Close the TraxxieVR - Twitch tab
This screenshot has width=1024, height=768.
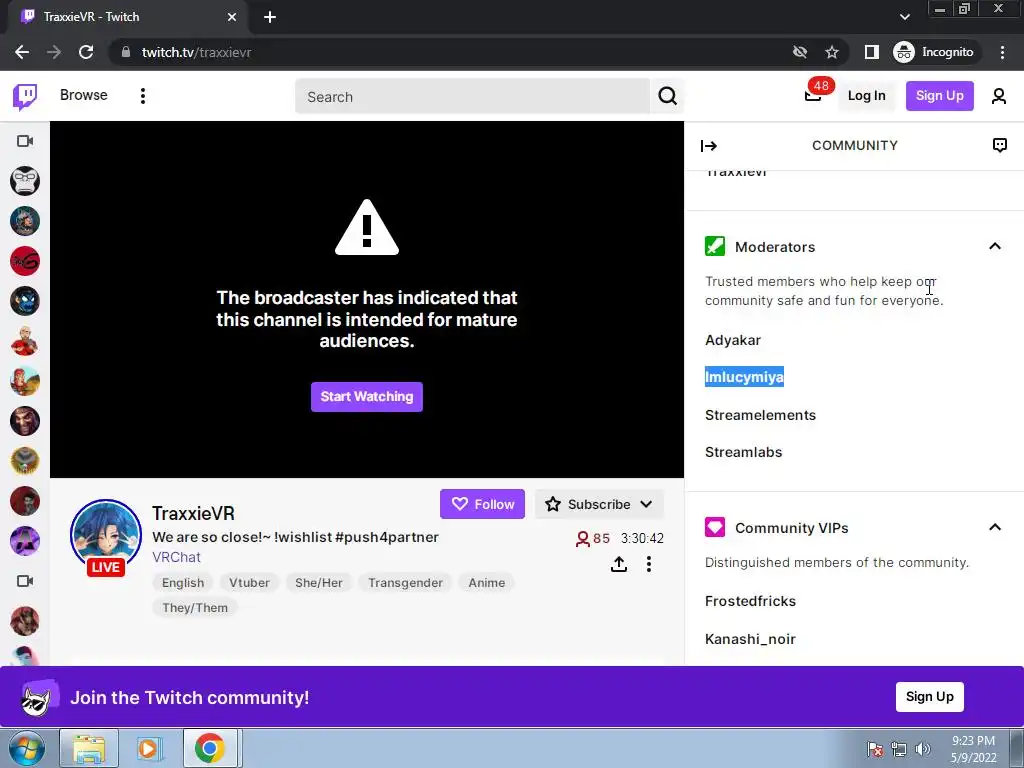click(x=232, y=17)
